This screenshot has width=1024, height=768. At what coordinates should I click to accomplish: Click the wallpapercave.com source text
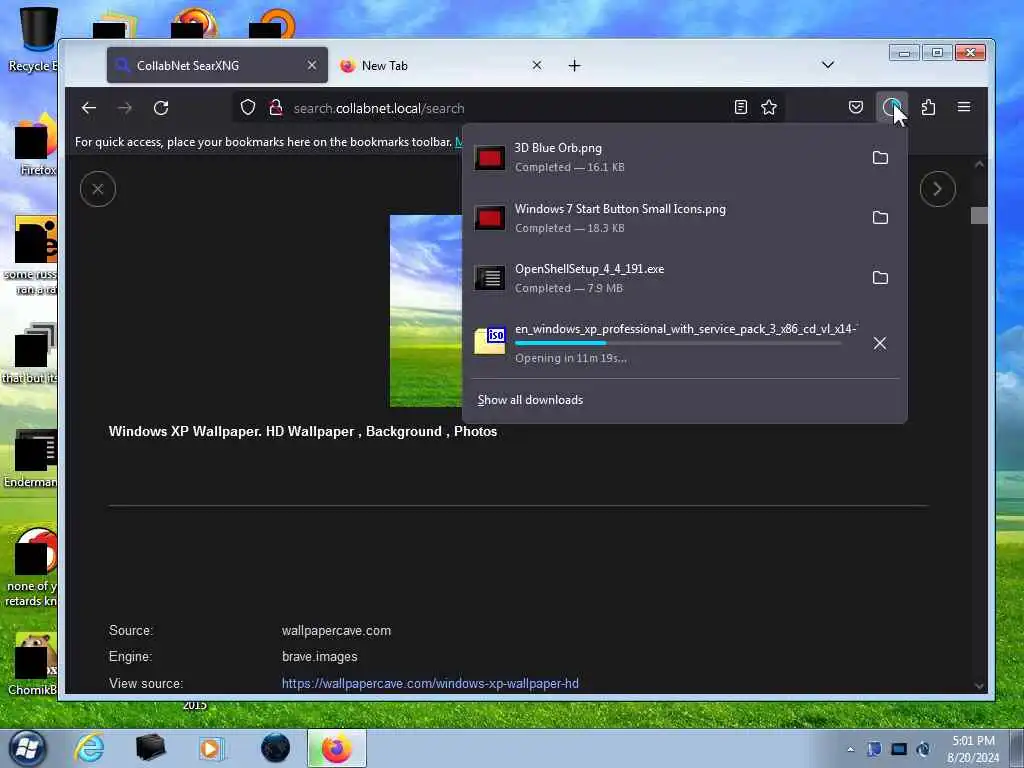(336, 631)
